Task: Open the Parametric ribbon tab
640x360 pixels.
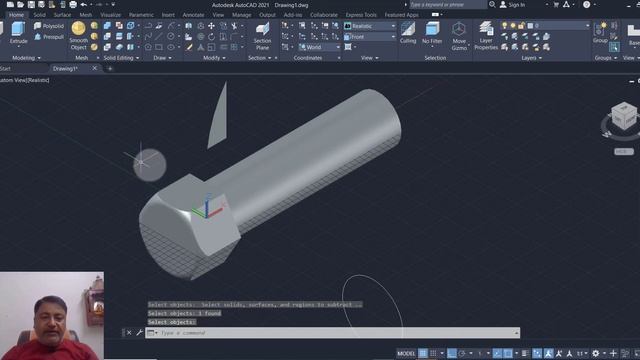Action: (141, 15)
